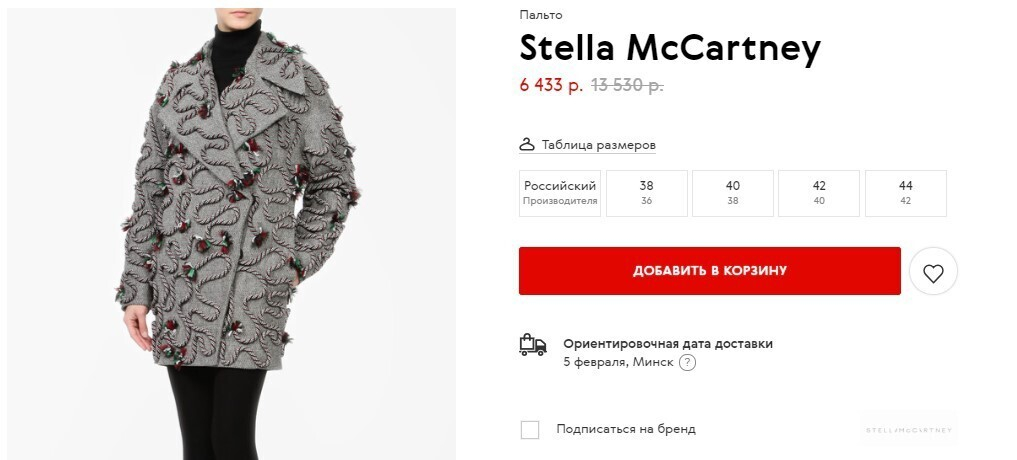
Task: Open the Таблица размеров link
Action: click(598, 145)
